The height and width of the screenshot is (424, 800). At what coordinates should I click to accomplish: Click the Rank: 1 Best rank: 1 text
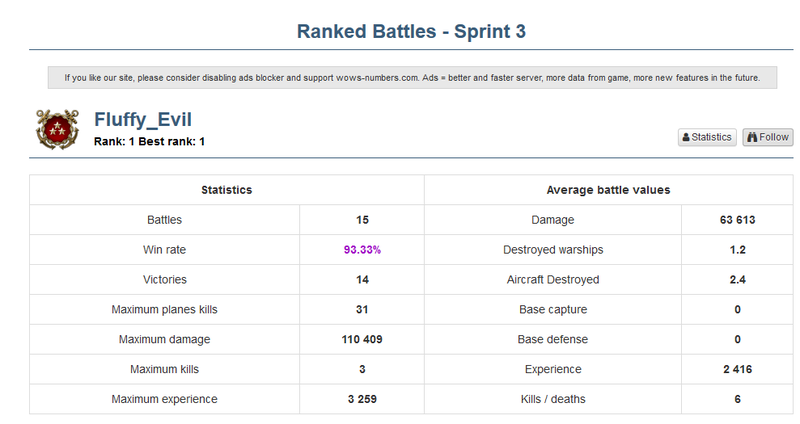point(150,142)
